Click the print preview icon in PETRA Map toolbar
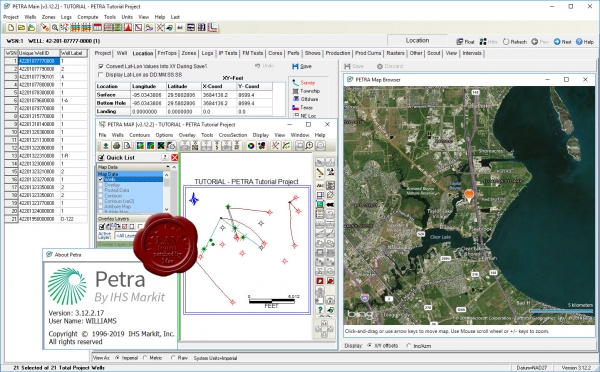The width and height of the screenshot is (600, 372). (127, 146)
